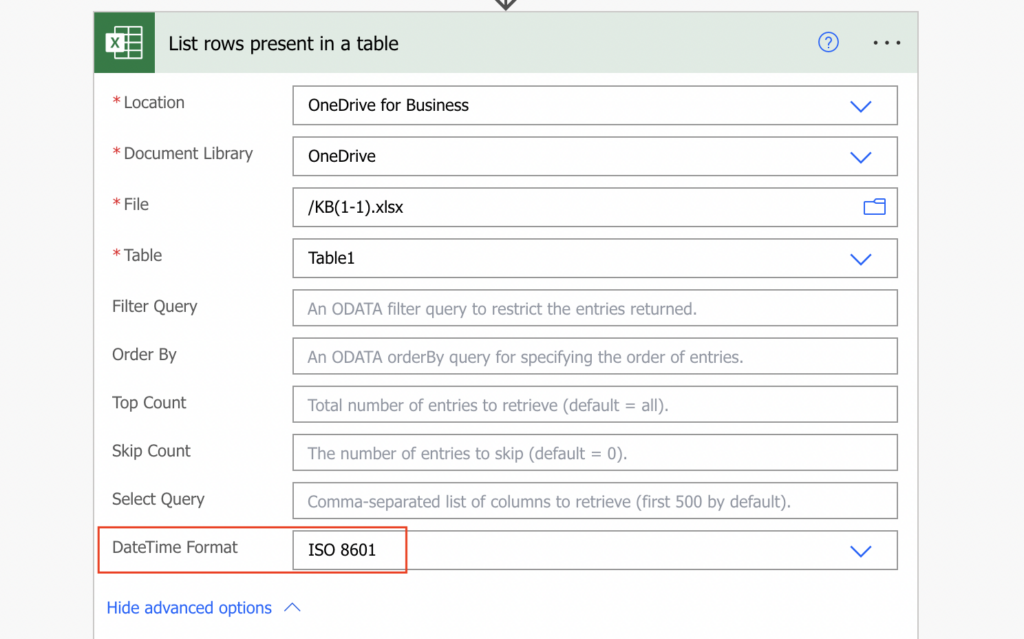Click into the Select Query field
The height and width of the screenshot is (639, 1024).
(595, 501)
